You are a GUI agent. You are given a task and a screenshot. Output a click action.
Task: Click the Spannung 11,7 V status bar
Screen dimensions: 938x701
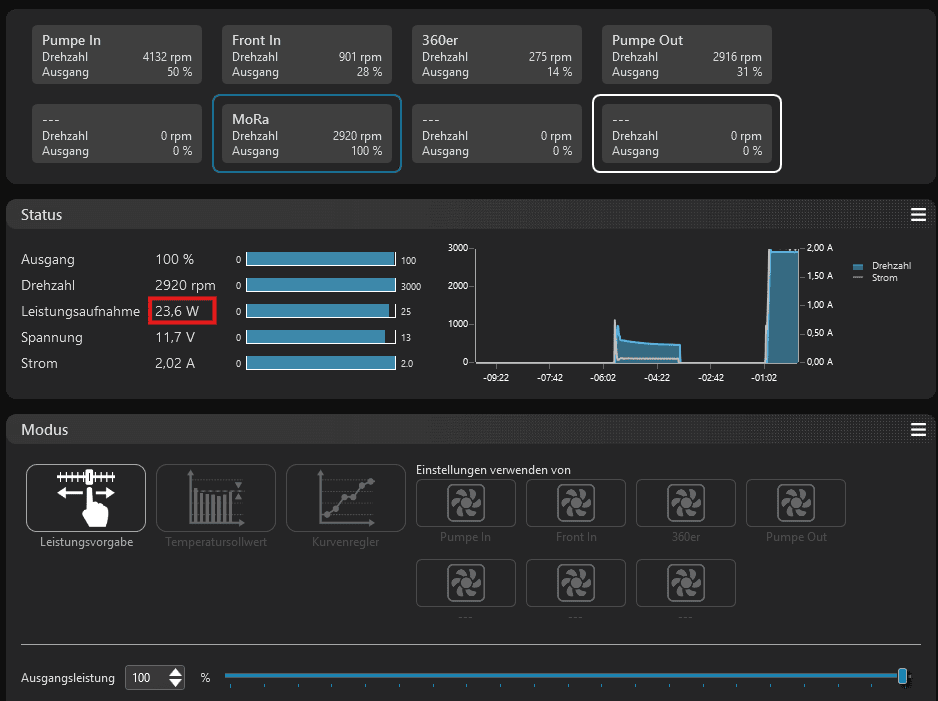pos(321,337)
